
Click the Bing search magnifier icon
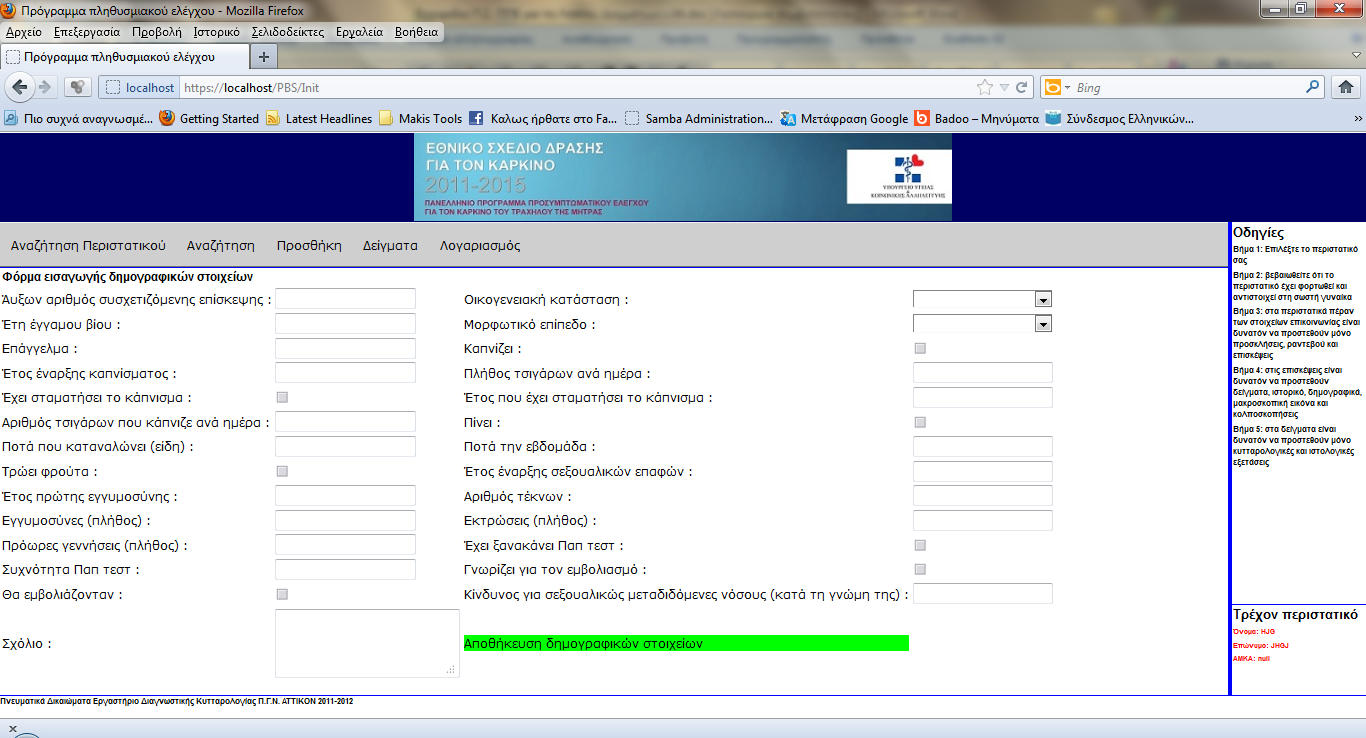pos(1314,87)
